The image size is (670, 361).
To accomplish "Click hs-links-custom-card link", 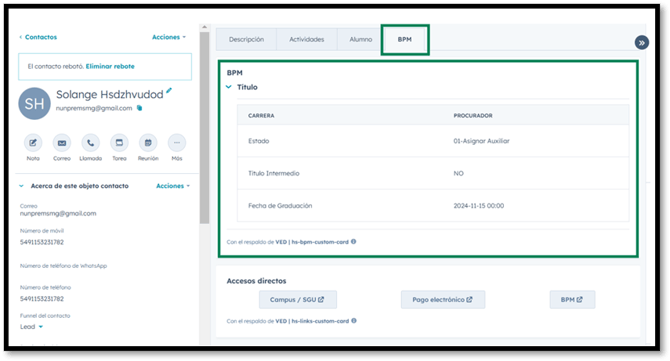I will [320, 321].
